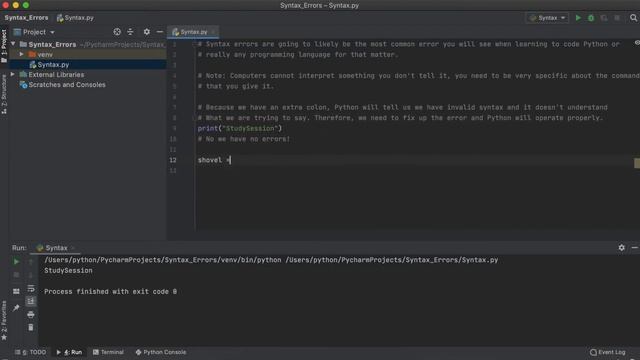Viewport: 640px width, 360px height.
Task: Click the 'shovel' text on line 12
Action: (x=210, y=160)
